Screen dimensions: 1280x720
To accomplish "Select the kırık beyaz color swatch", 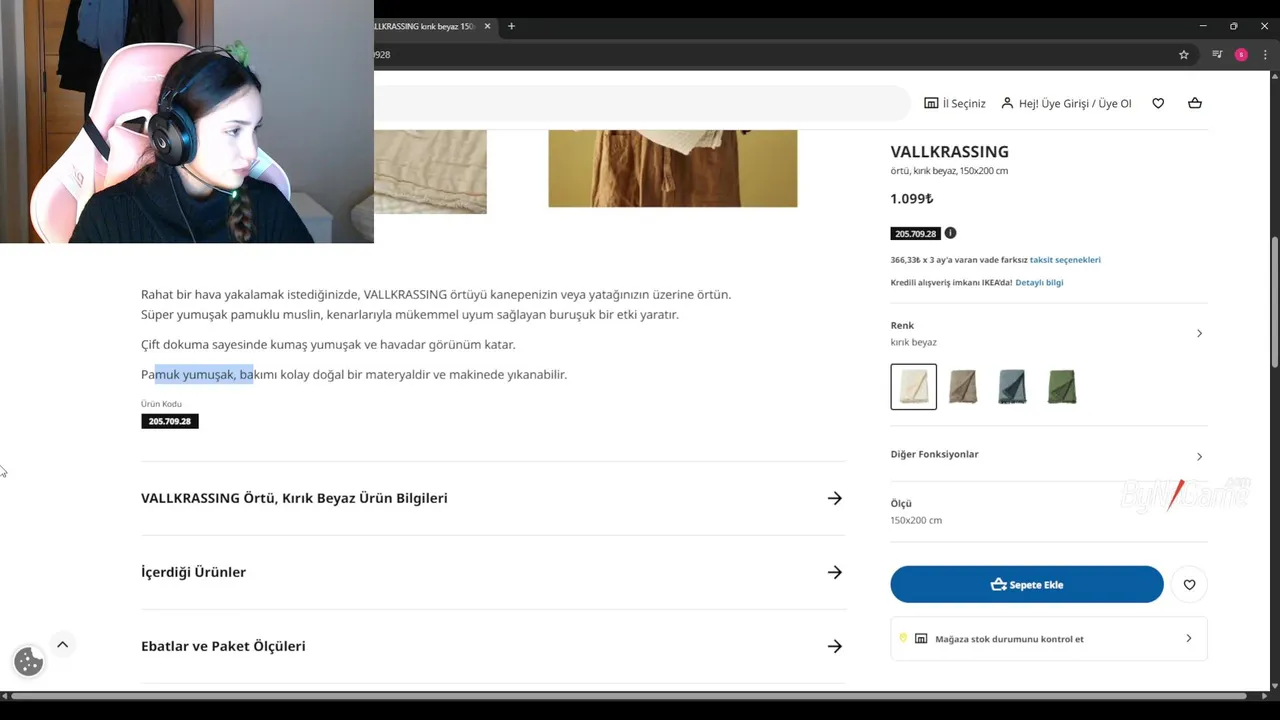I will (x=914, y=387).
